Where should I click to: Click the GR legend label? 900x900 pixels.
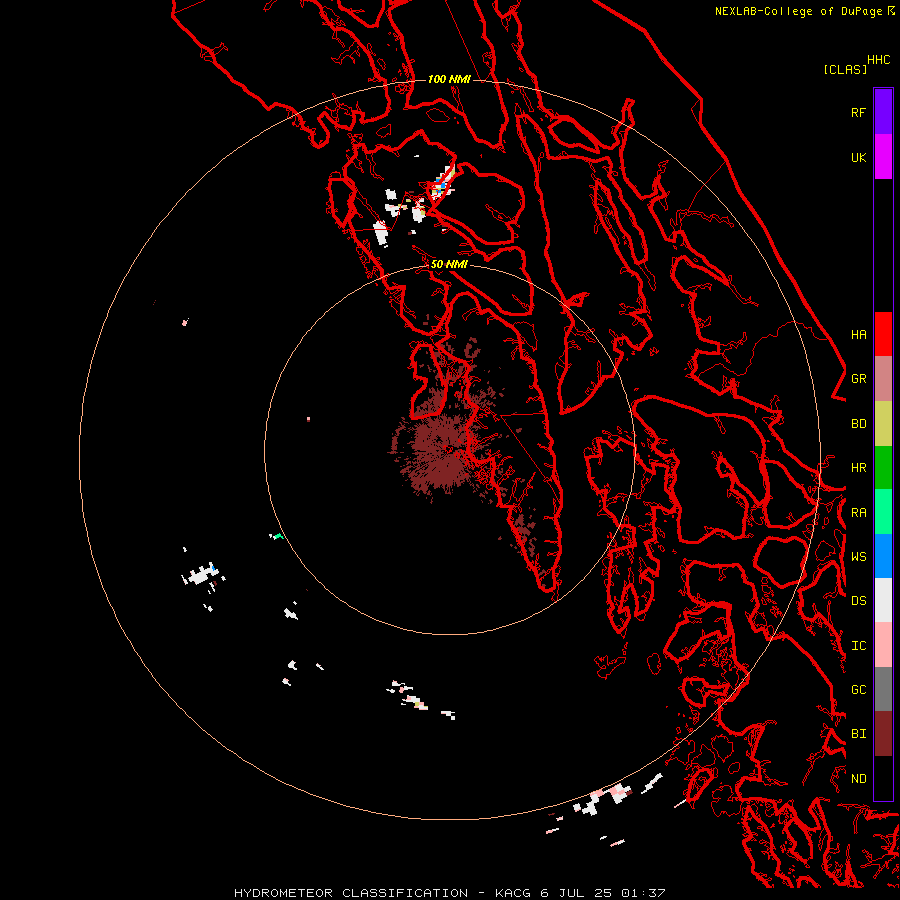pos(858,379)
